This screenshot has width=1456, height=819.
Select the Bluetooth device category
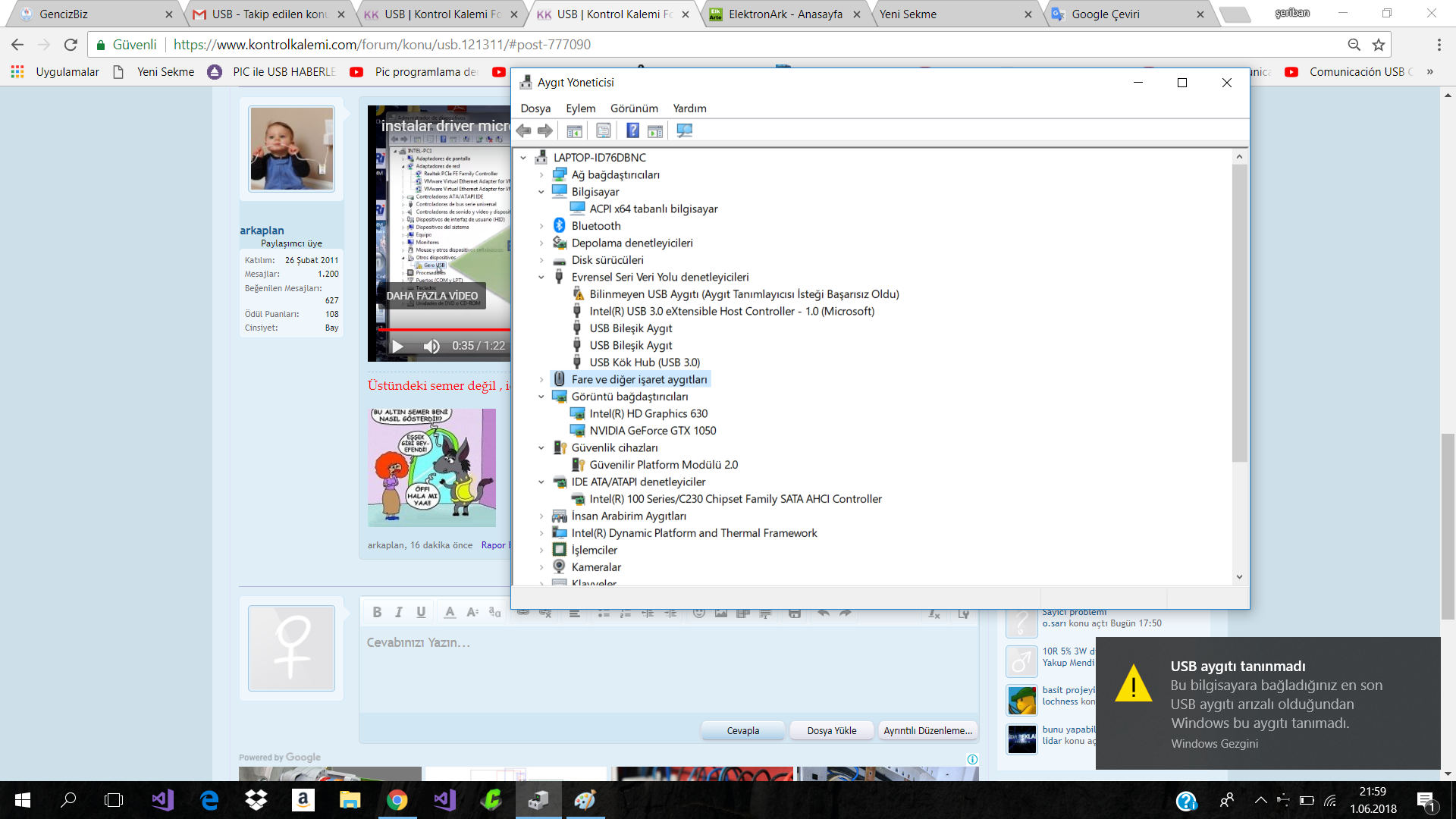[596, 226]
